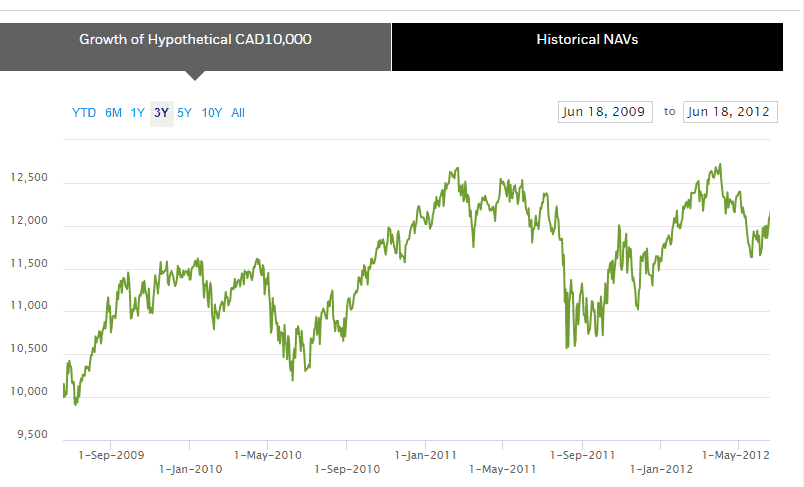Click the arrow pointer beneath the active tab

195,76
